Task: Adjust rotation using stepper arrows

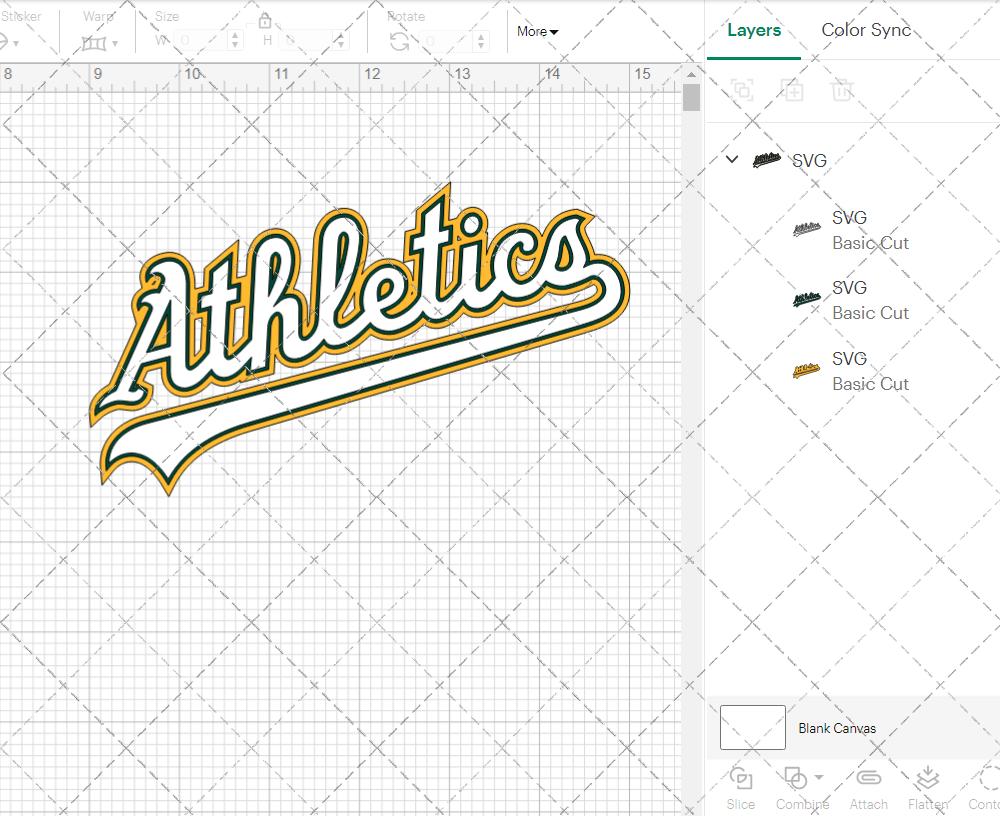Action: coord(482,41)
